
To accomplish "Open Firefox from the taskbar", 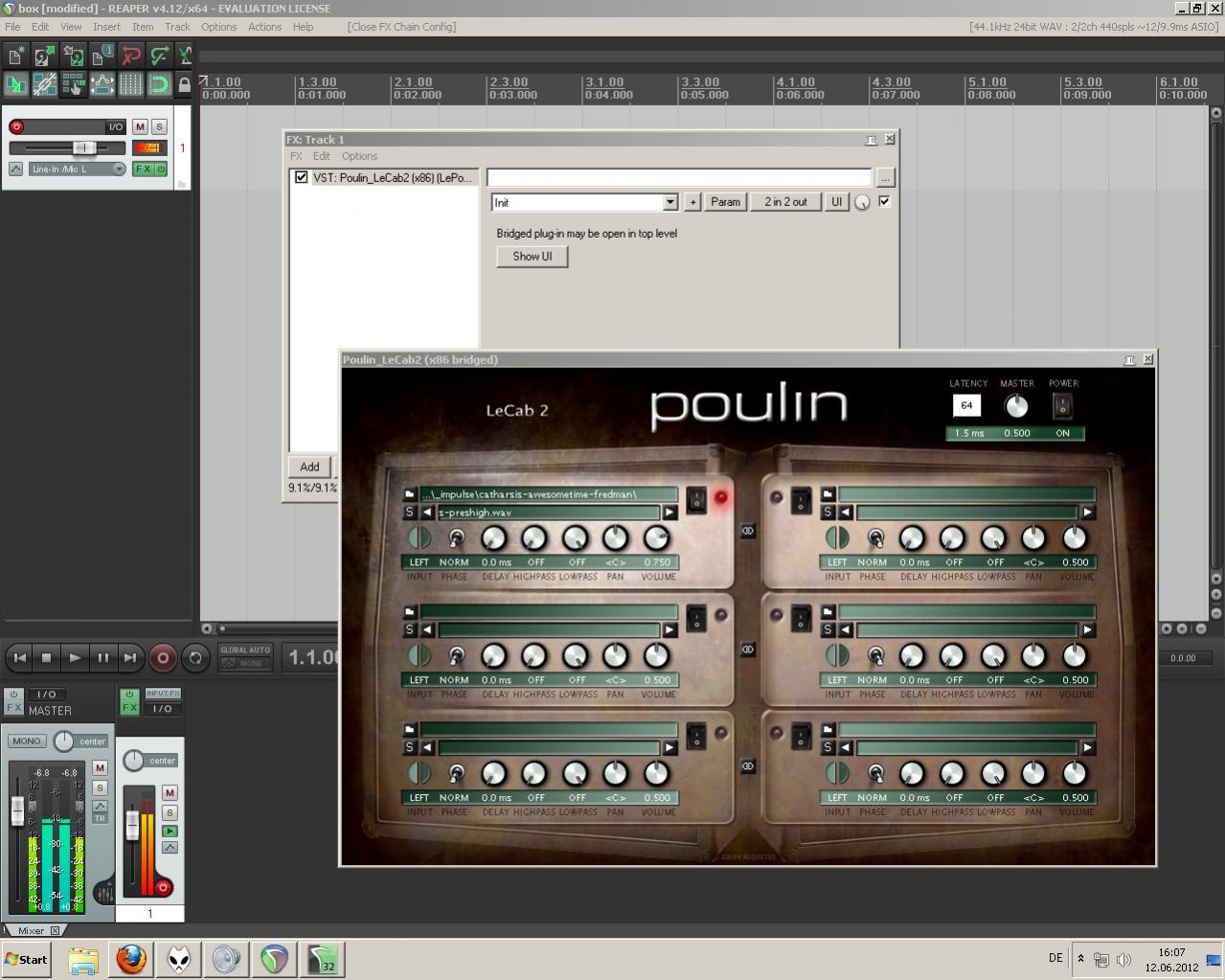I will click(131, 959).
